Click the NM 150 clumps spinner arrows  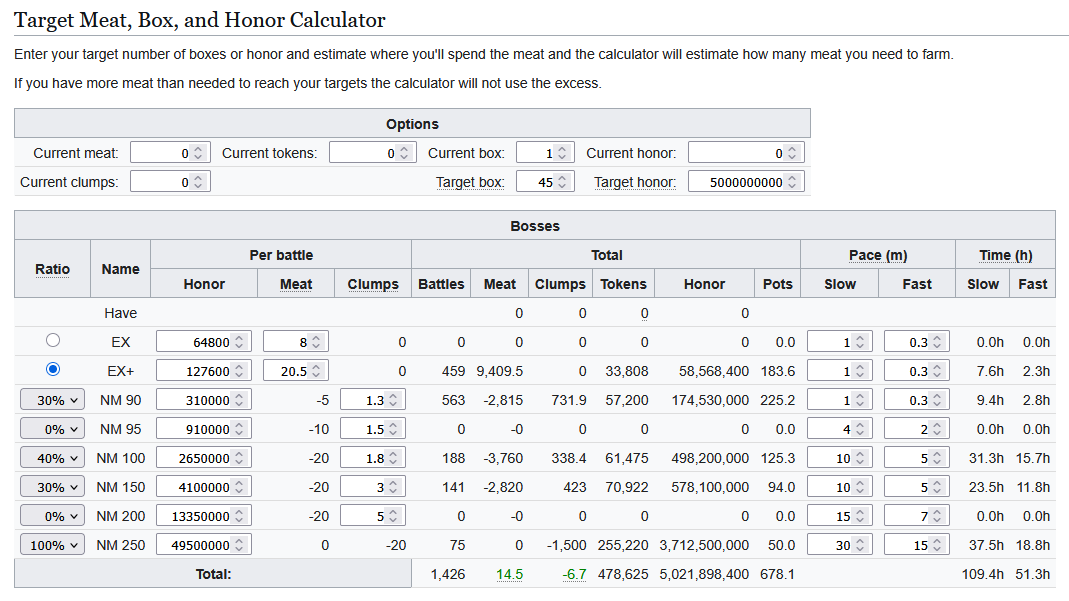point(393,487)
